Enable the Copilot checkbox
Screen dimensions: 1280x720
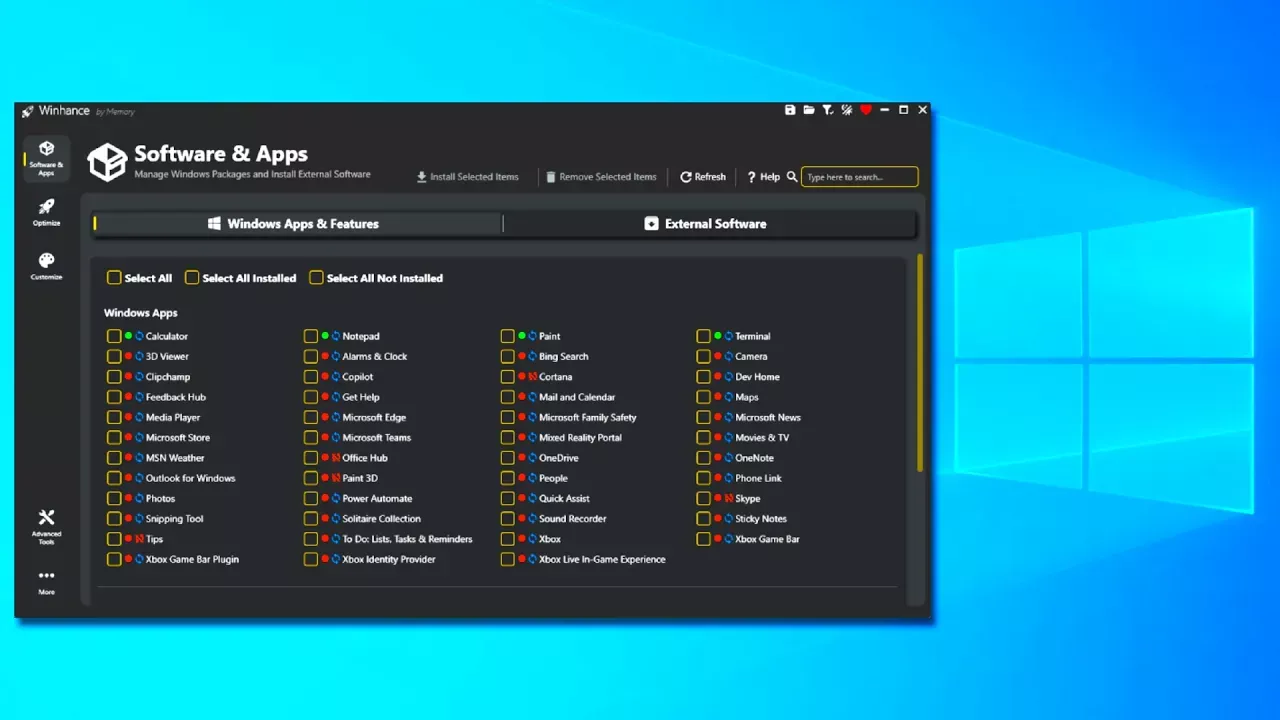(311, 377)
